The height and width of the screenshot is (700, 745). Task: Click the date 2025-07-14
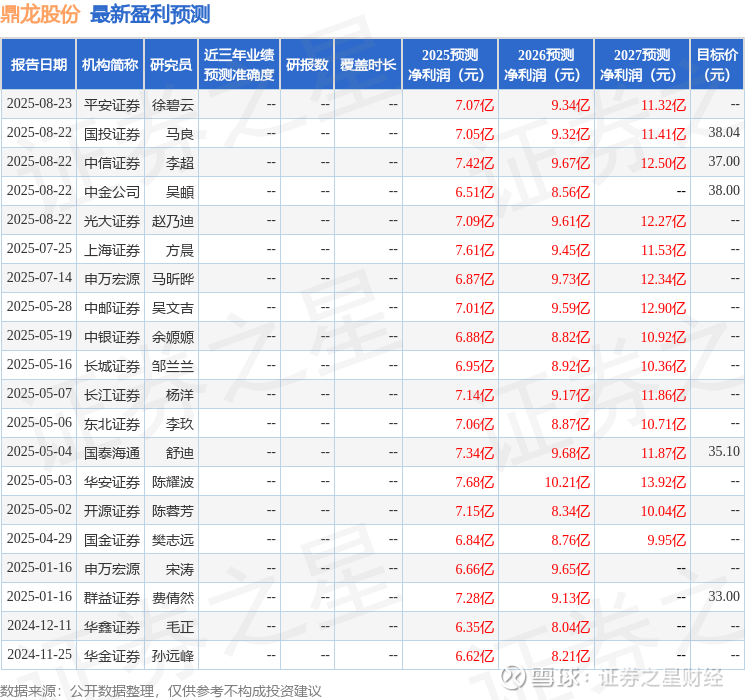pyautogui.click(x=39, y=278)
